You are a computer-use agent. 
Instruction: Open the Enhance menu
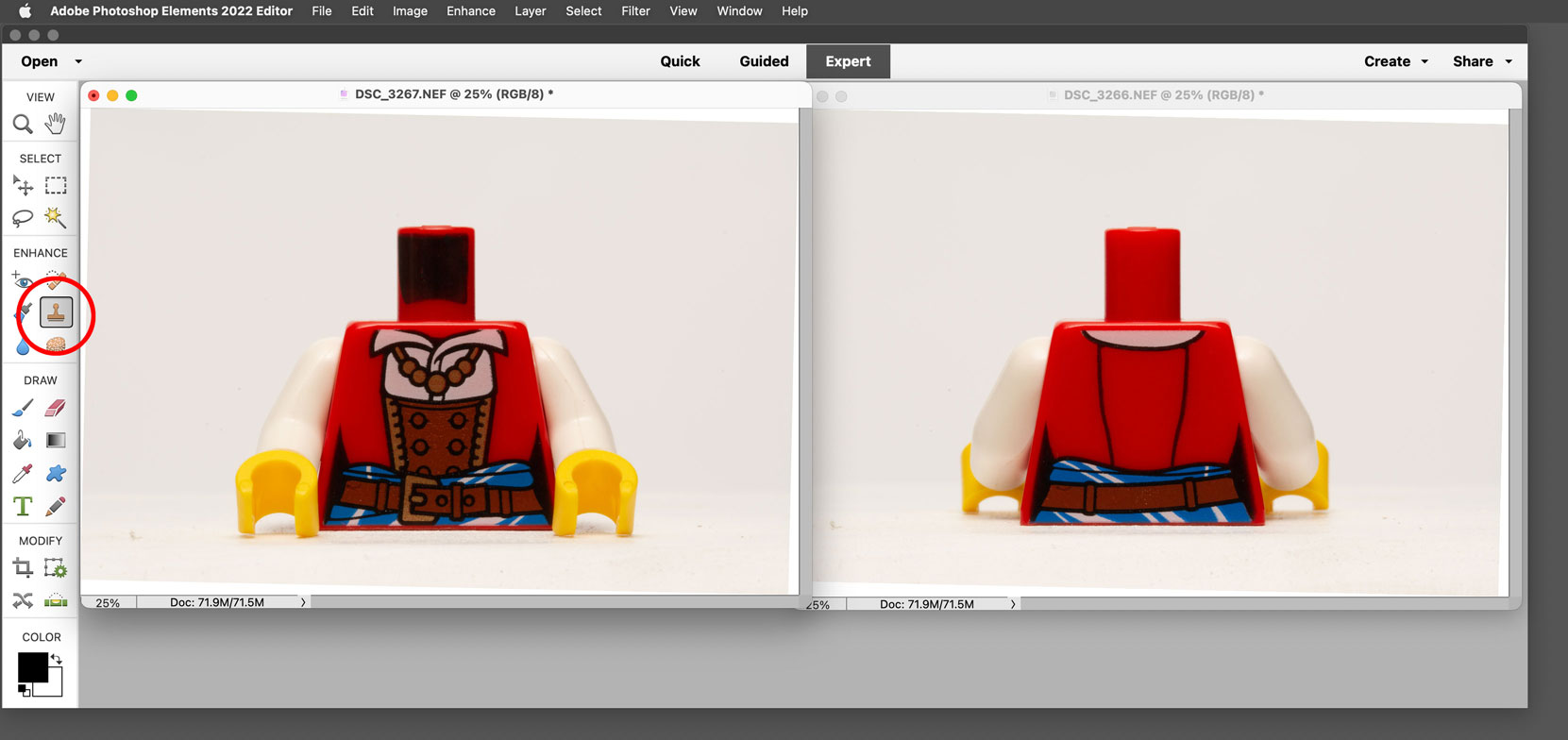[471, 11]
